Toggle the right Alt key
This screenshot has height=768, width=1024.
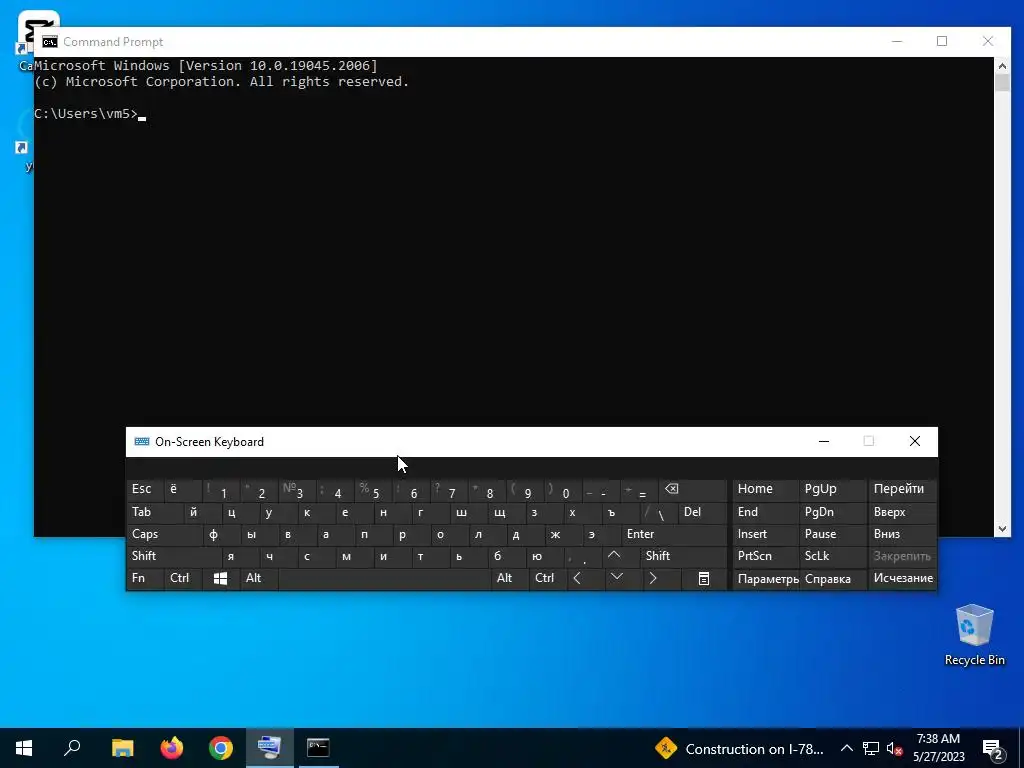point(509,579)
